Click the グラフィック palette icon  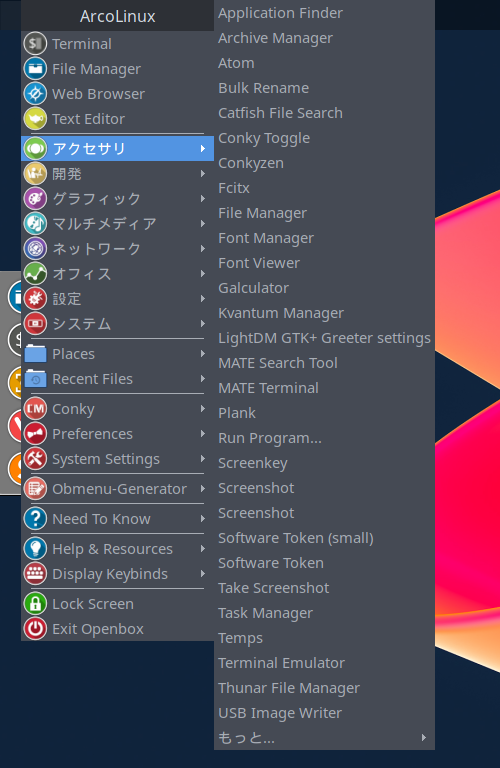tap(35, 198)
